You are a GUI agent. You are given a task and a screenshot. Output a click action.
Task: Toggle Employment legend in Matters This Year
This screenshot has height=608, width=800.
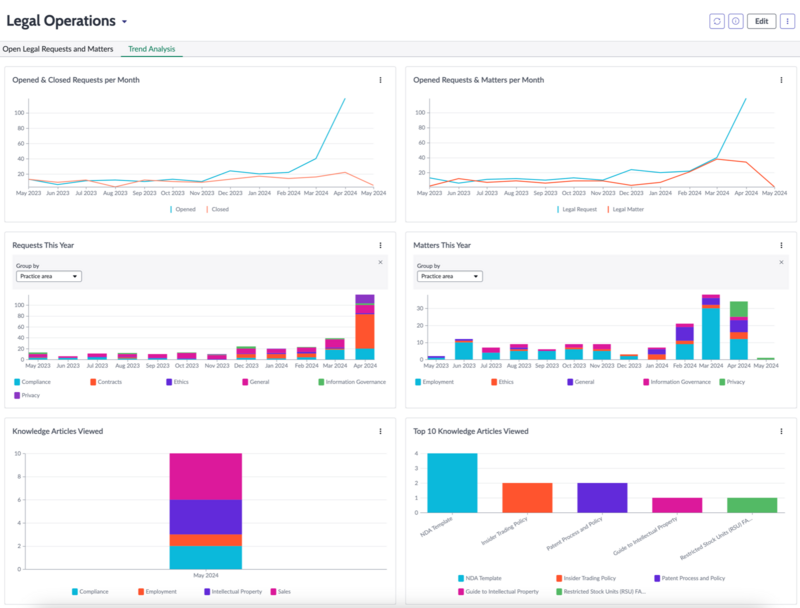coord(435,382)
